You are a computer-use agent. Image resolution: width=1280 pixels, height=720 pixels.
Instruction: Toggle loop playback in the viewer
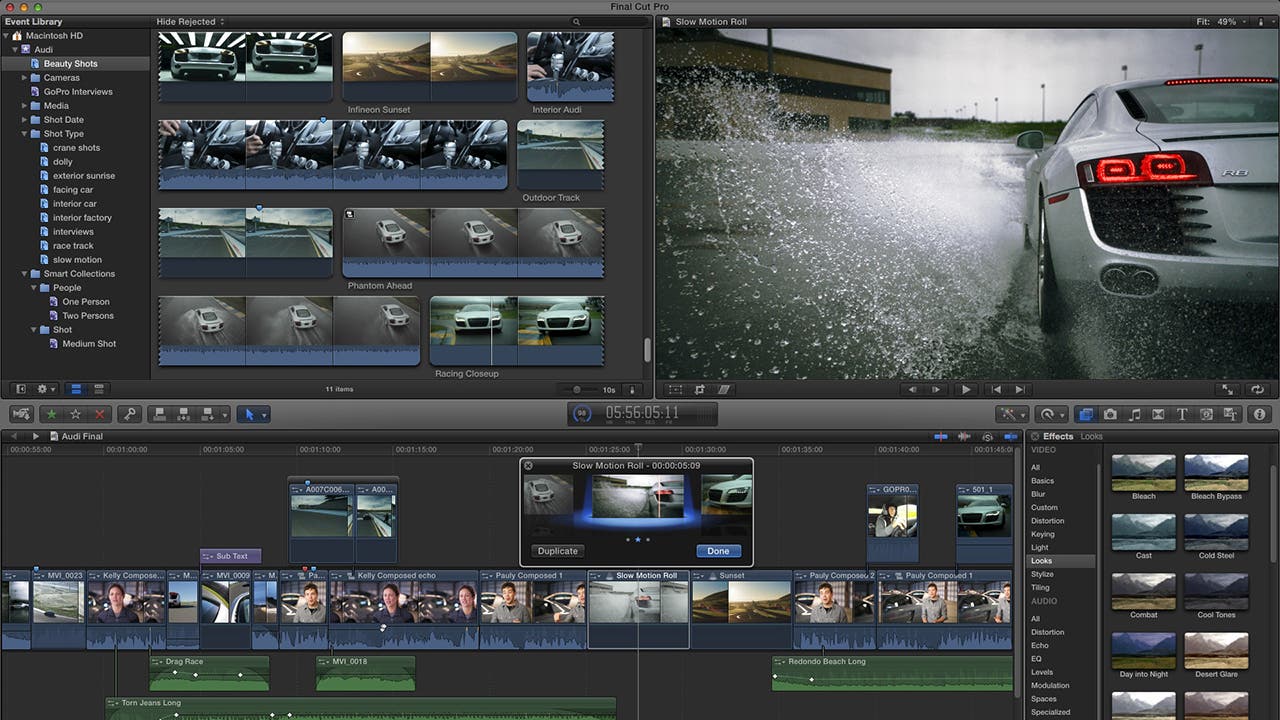(1257, 390)
